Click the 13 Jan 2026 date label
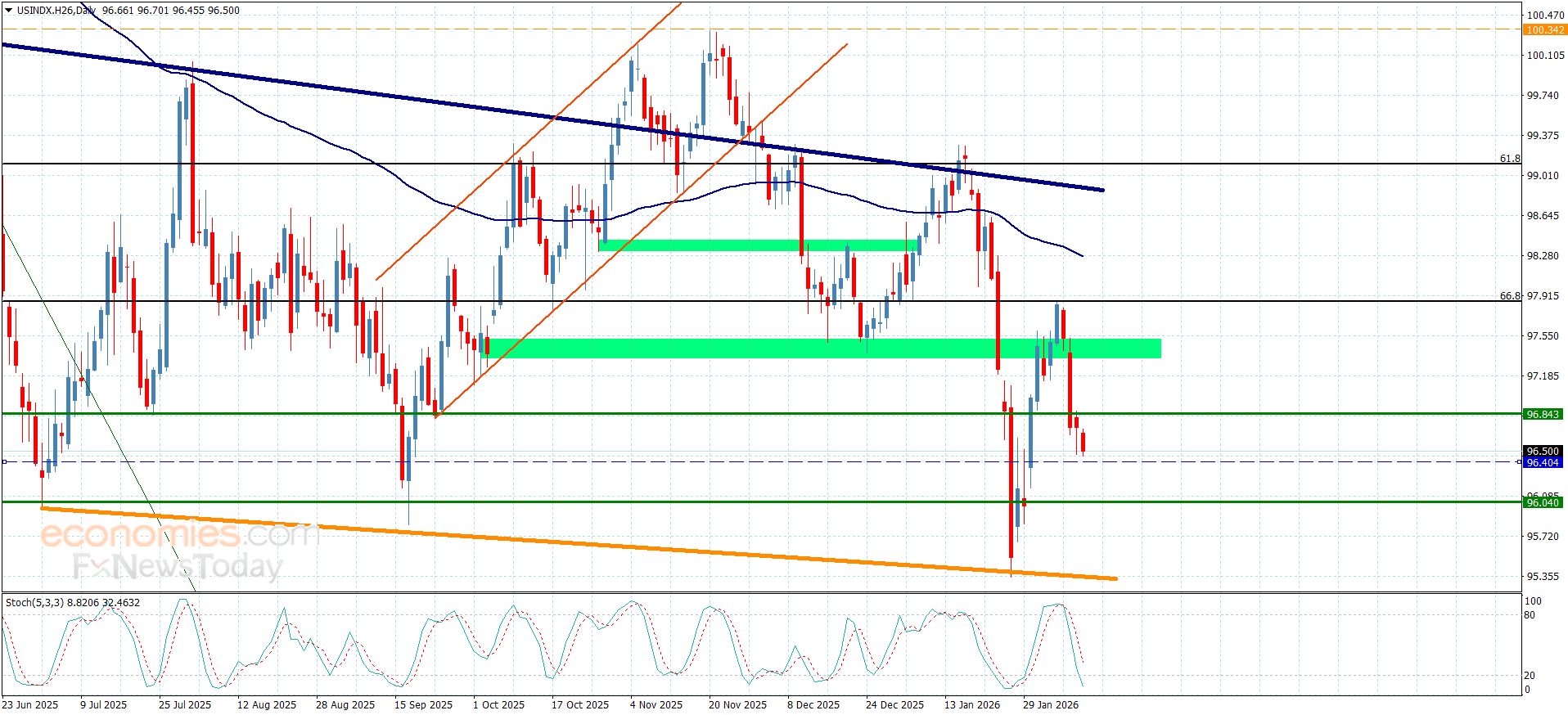Image resolution: width=1568 pixels, height=715 pixels. click(972, 705)
